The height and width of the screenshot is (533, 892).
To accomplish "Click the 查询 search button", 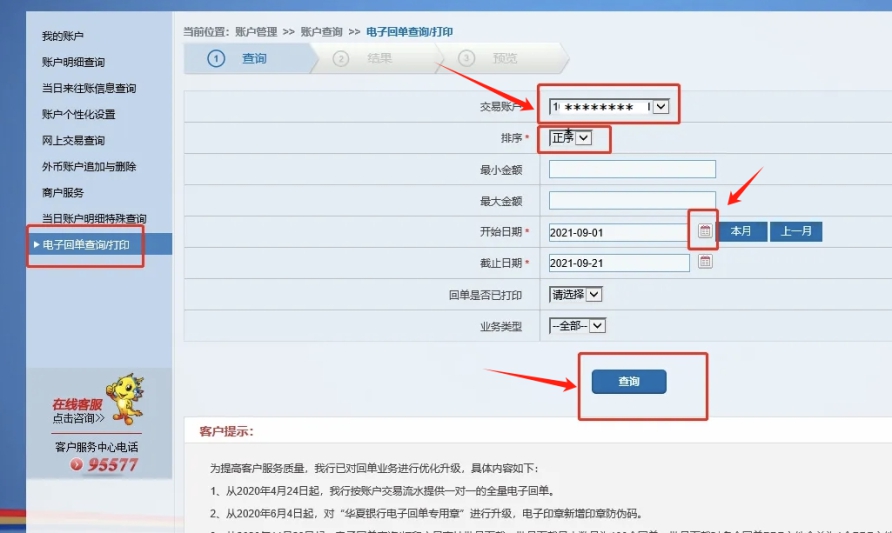I will [629, 382].
